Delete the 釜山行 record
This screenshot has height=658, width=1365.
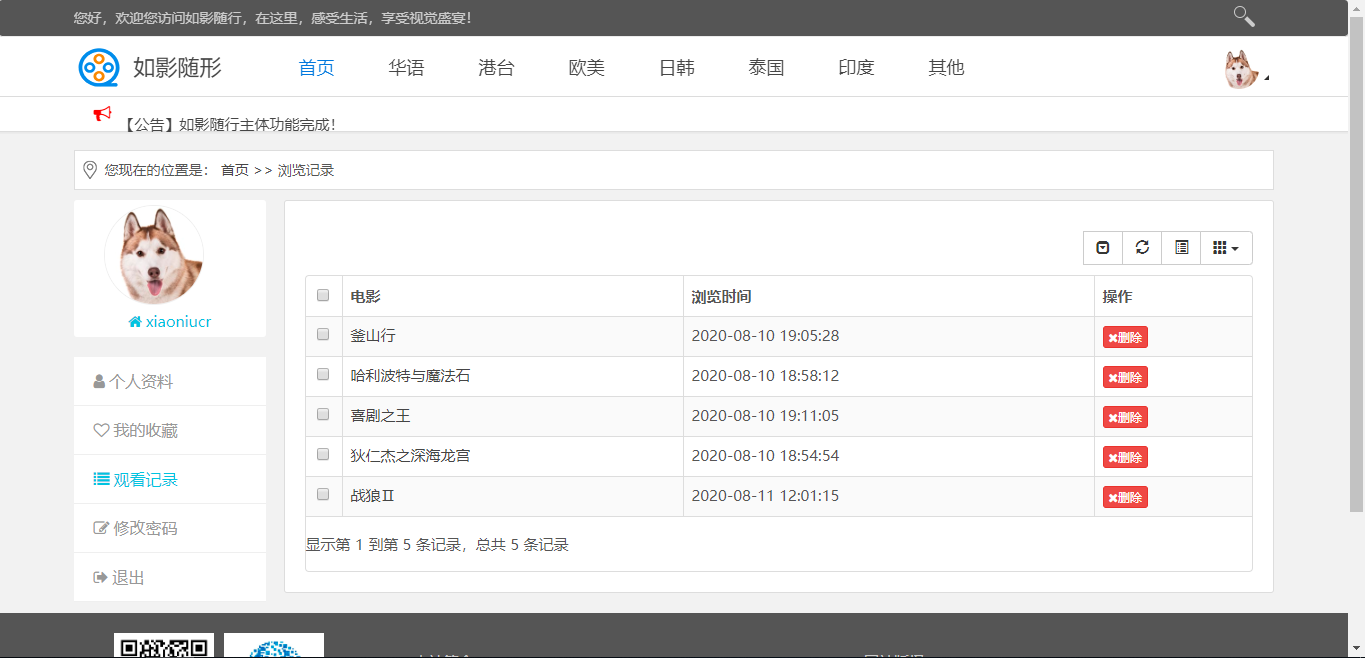click(1125, 337)
